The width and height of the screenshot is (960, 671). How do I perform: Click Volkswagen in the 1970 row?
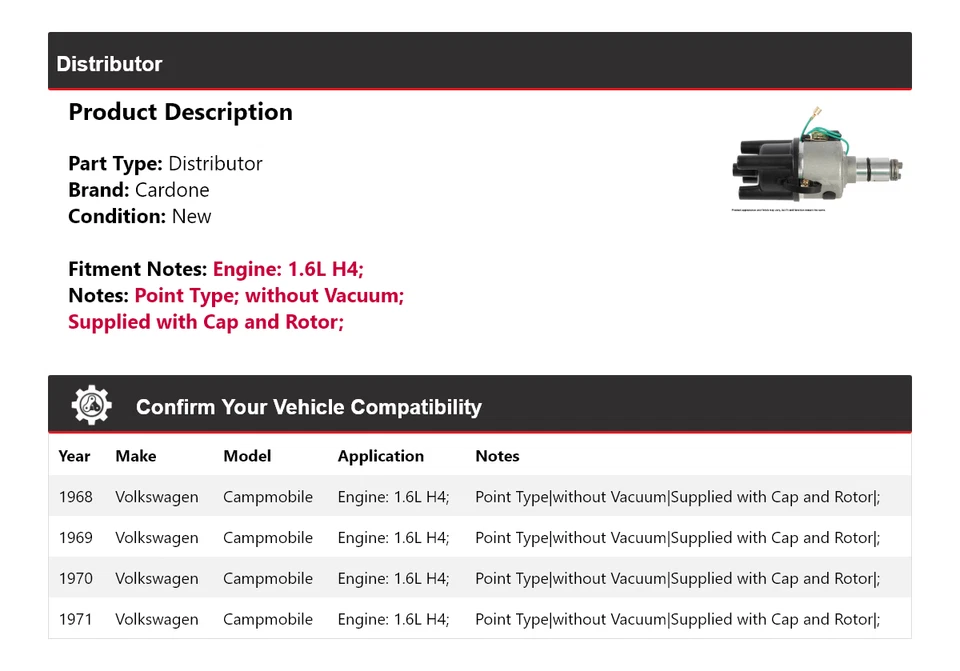click(x=157, y=579)
